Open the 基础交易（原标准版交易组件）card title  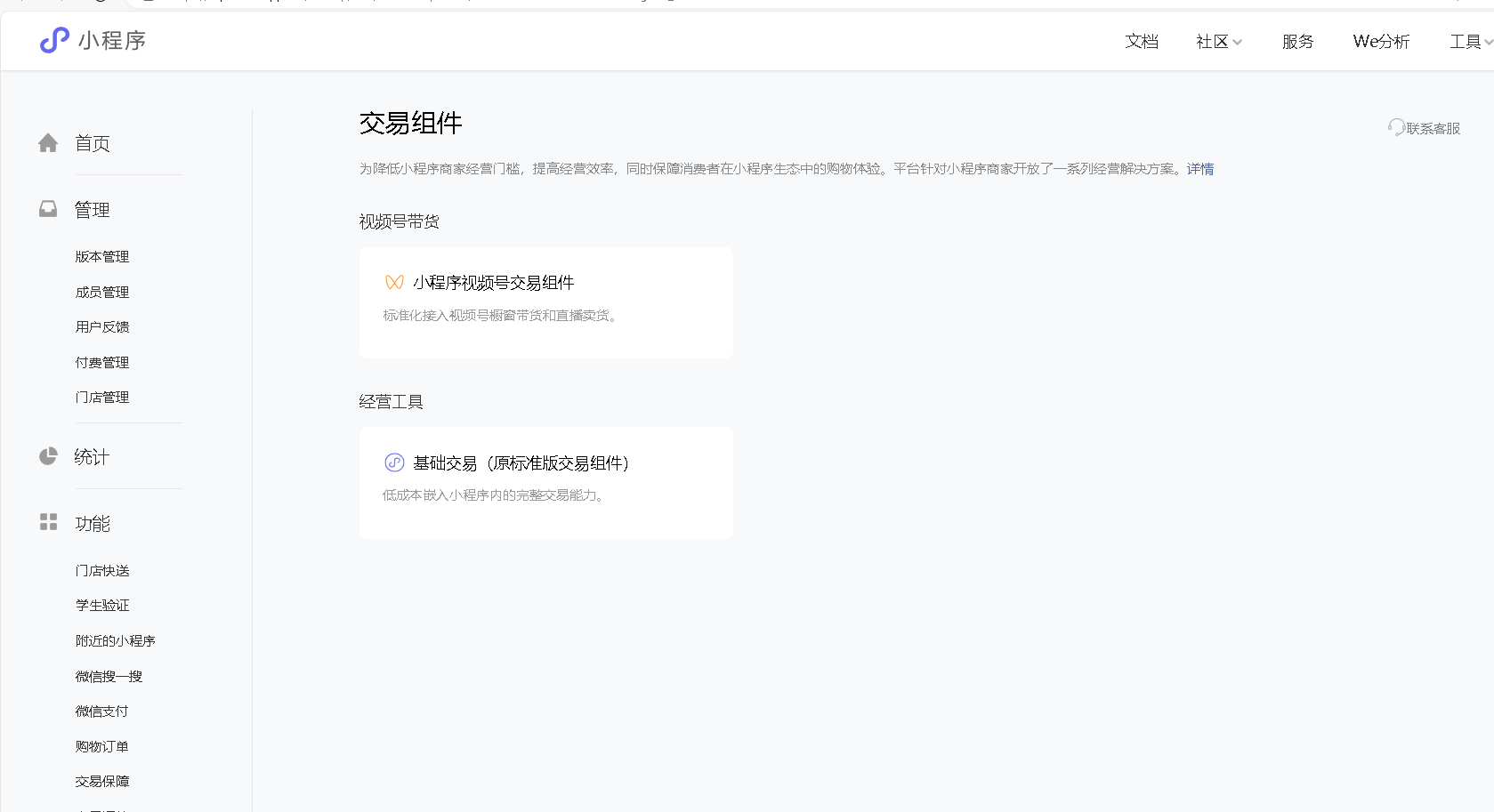521,462
